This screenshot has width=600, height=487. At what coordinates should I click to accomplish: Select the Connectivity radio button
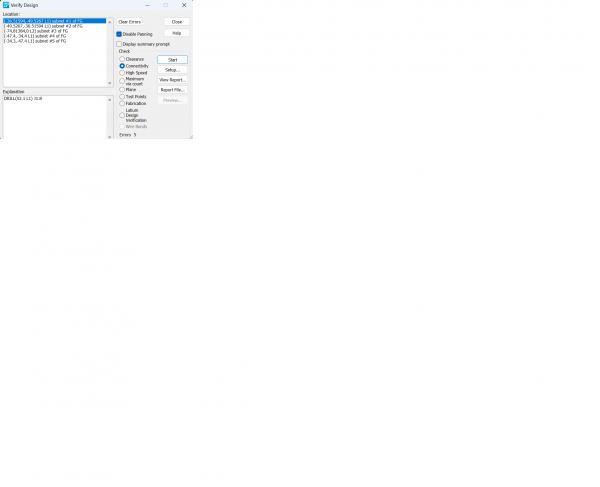click(x=122, y=66)
